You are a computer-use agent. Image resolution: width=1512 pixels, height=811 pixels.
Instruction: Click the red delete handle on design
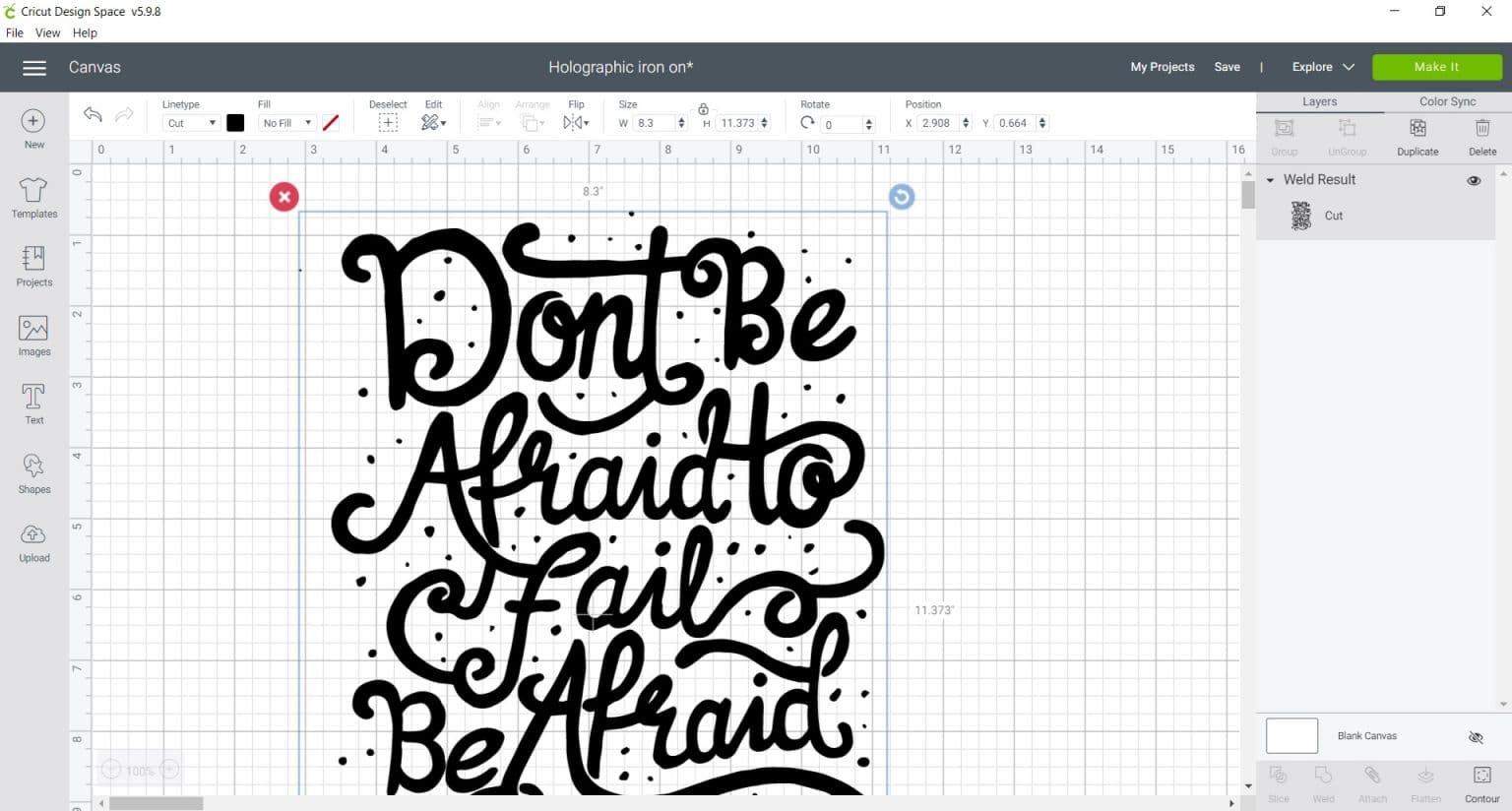(284, 197)
